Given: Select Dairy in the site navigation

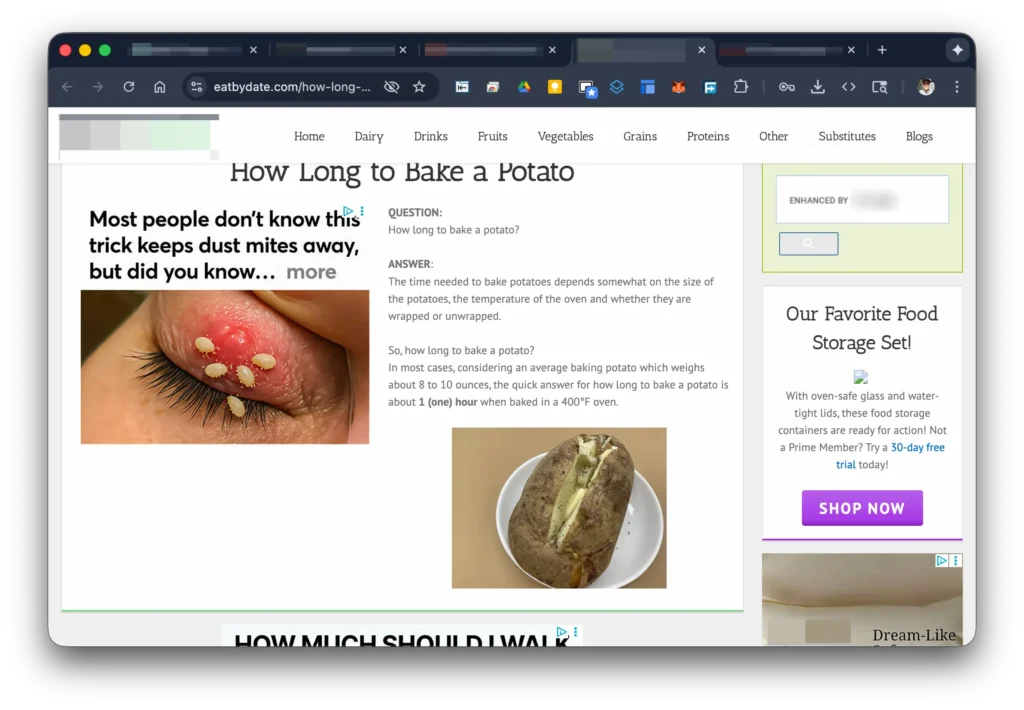Looking at the screenshot, I should click(369, 136).
